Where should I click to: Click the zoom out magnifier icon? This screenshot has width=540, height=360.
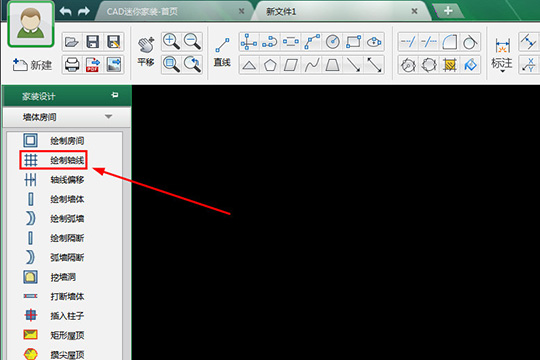(192, 42)
